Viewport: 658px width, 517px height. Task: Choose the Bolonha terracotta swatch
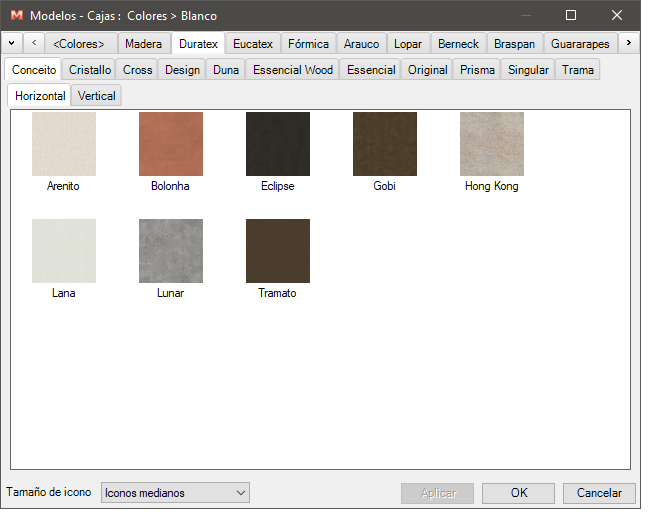171,144
